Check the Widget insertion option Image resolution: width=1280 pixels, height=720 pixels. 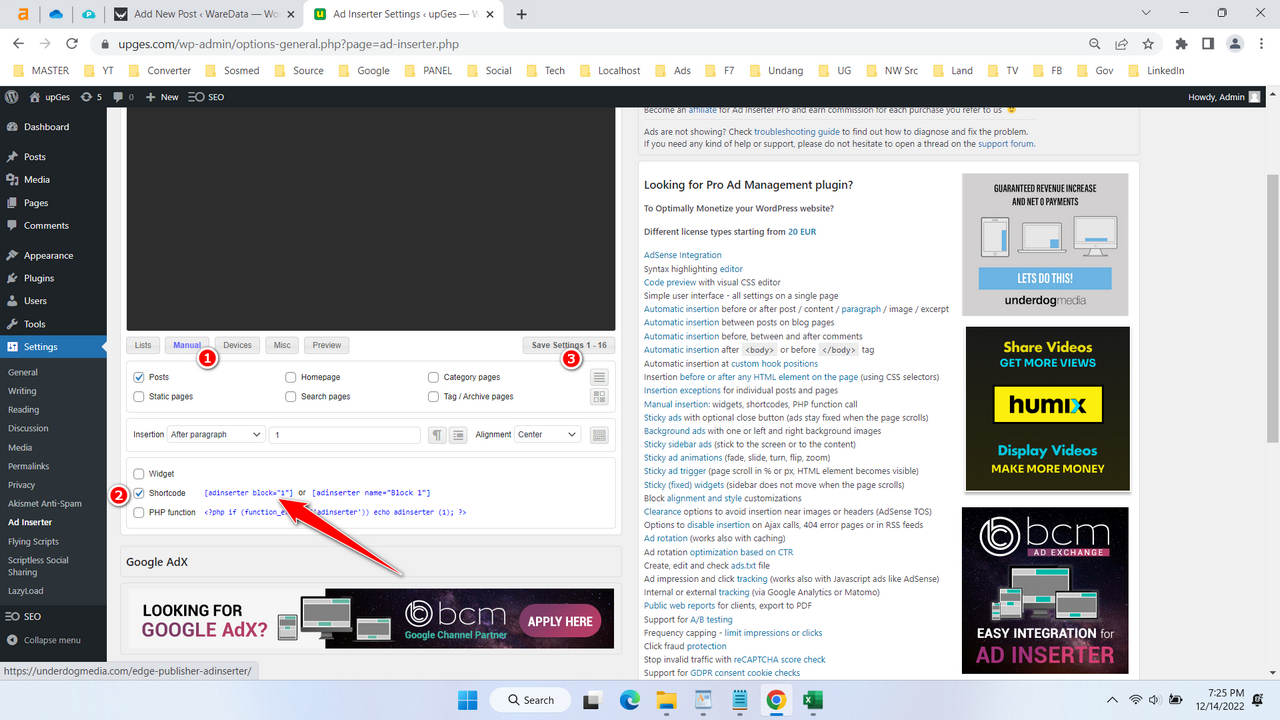(x=138, y=473)
